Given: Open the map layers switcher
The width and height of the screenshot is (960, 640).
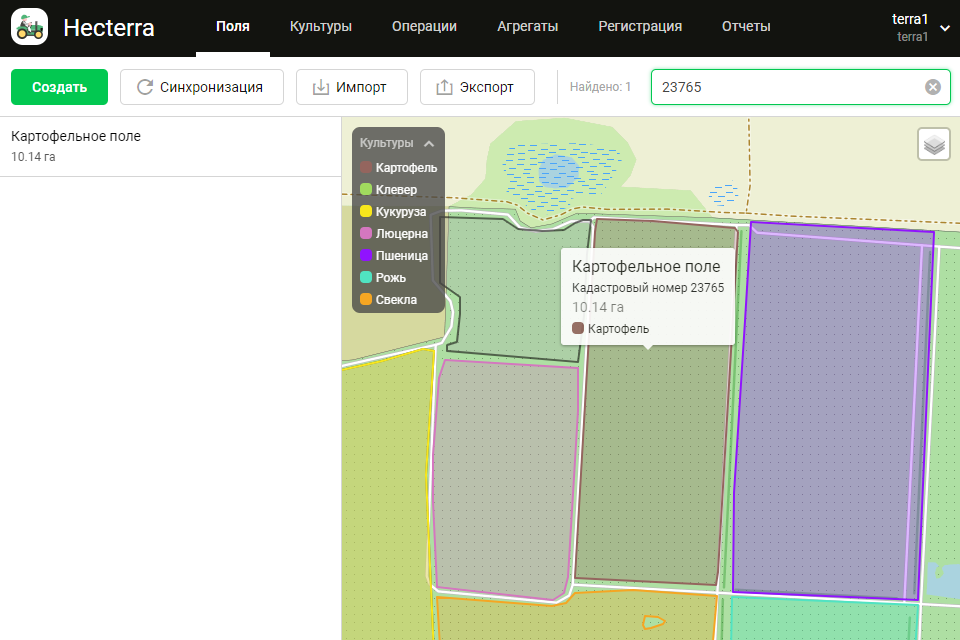Looking at the screenshot, I should pos(934,144).
